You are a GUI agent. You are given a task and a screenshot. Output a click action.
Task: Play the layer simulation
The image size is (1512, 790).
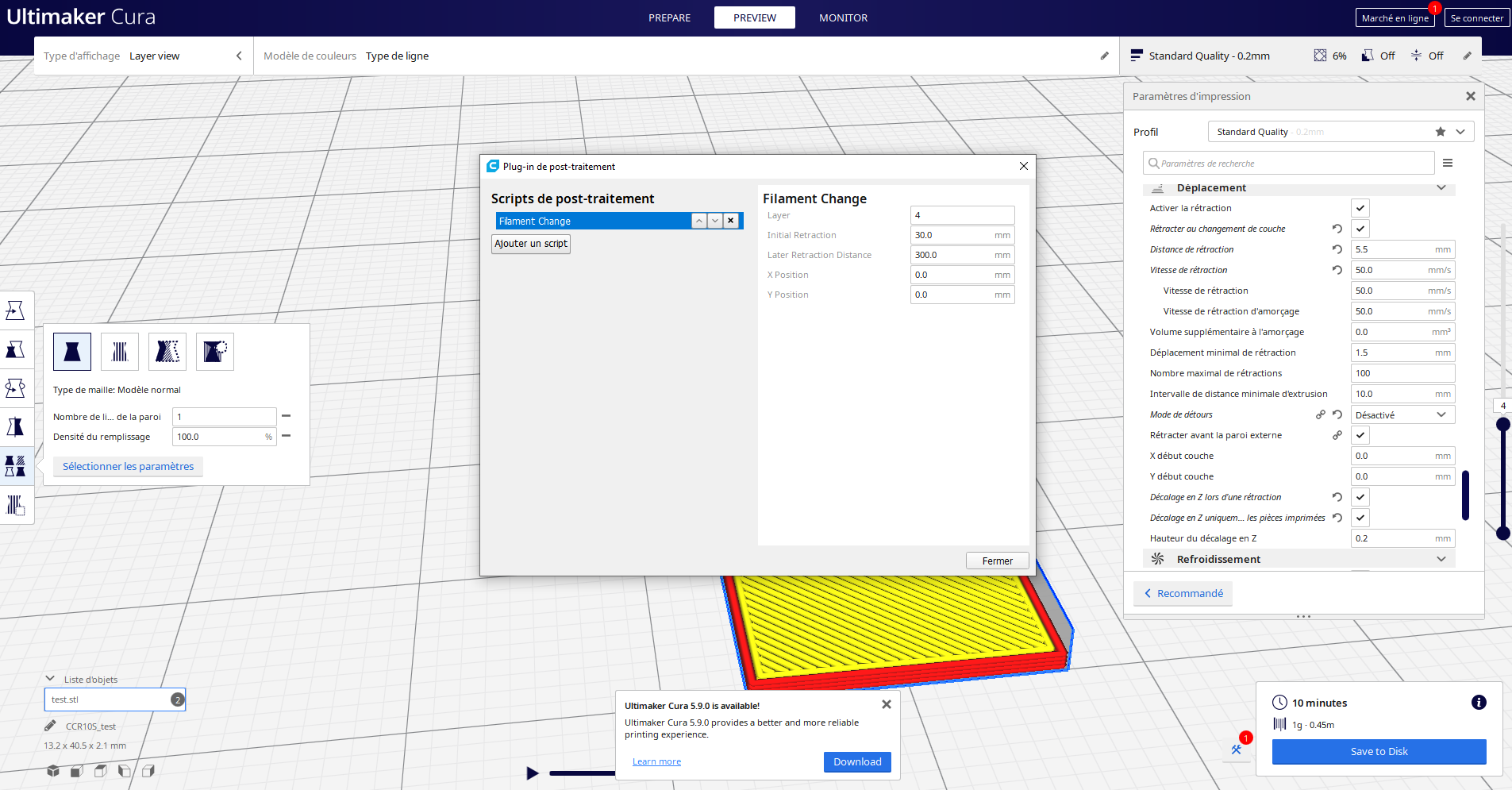point(533,773)
